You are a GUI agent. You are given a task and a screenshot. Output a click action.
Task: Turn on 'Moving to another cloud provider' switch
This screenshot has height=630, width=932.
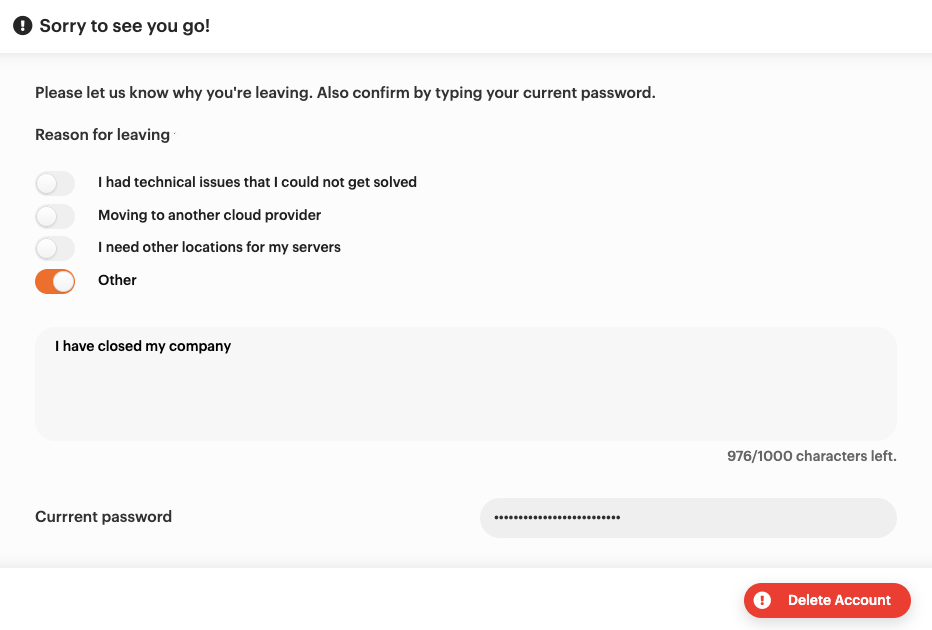coord(55,216)
